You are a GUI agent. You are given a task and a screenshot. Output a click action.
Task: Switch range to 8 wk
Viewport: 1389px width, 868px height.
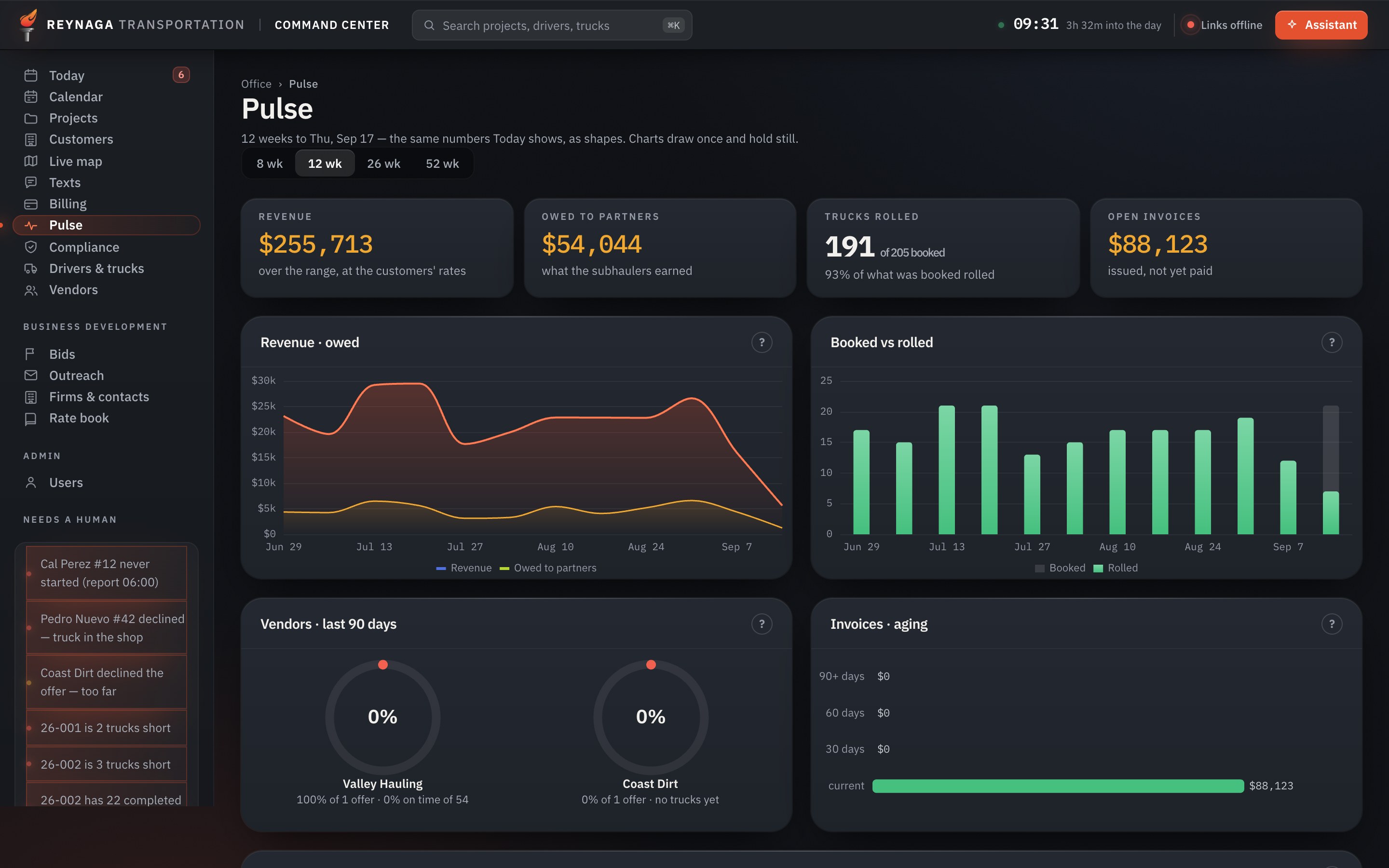pos(269,163)
